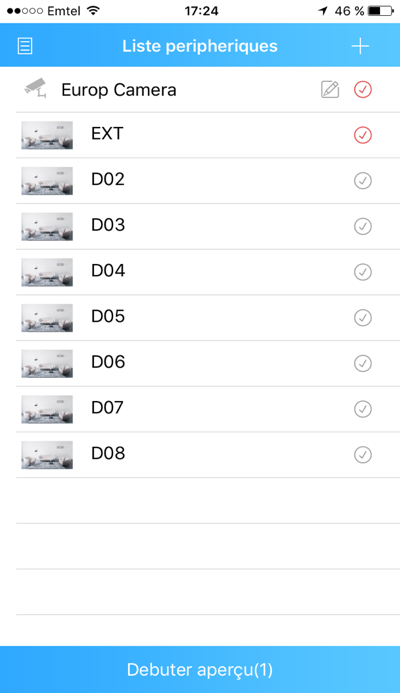Tap the Wi-Fi icon in status bar
The image size is (400, 693).
point(93,11)
